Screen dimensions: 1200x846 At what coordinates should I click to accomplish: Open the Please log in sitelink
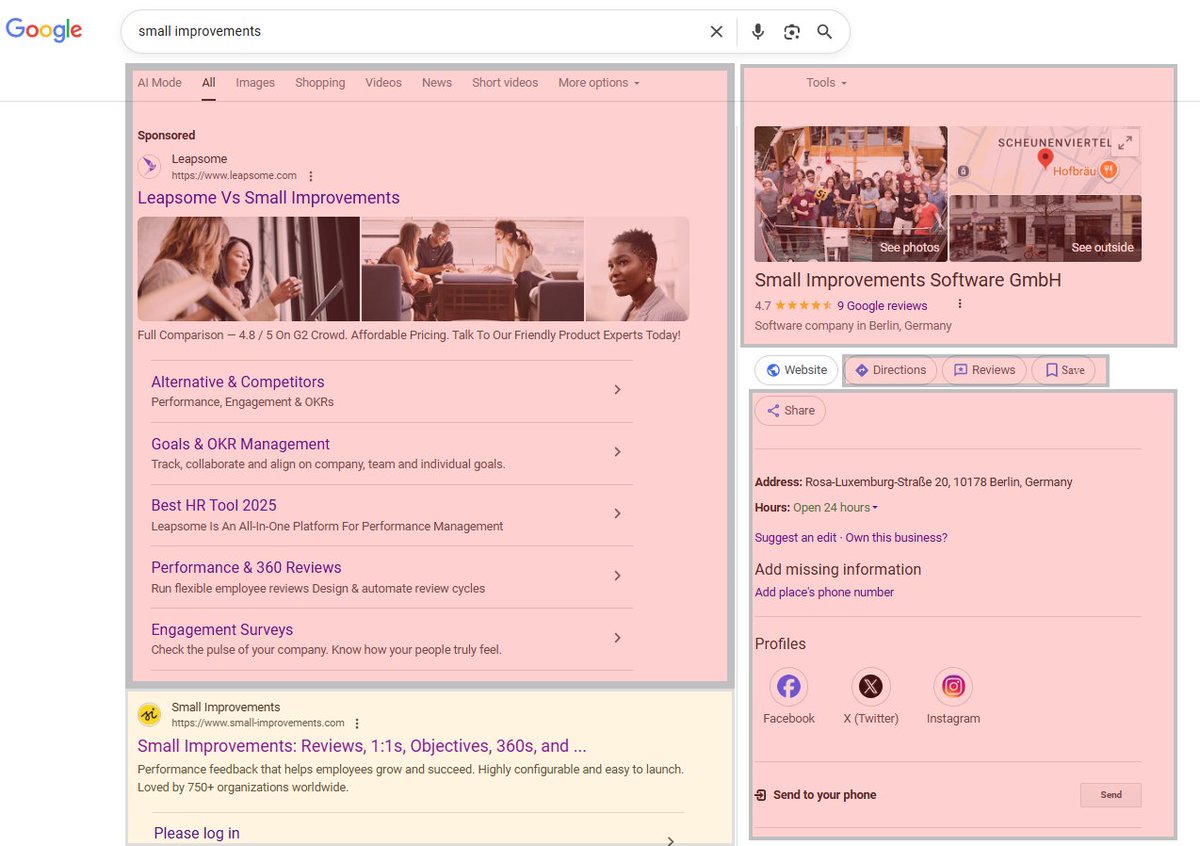197,834
